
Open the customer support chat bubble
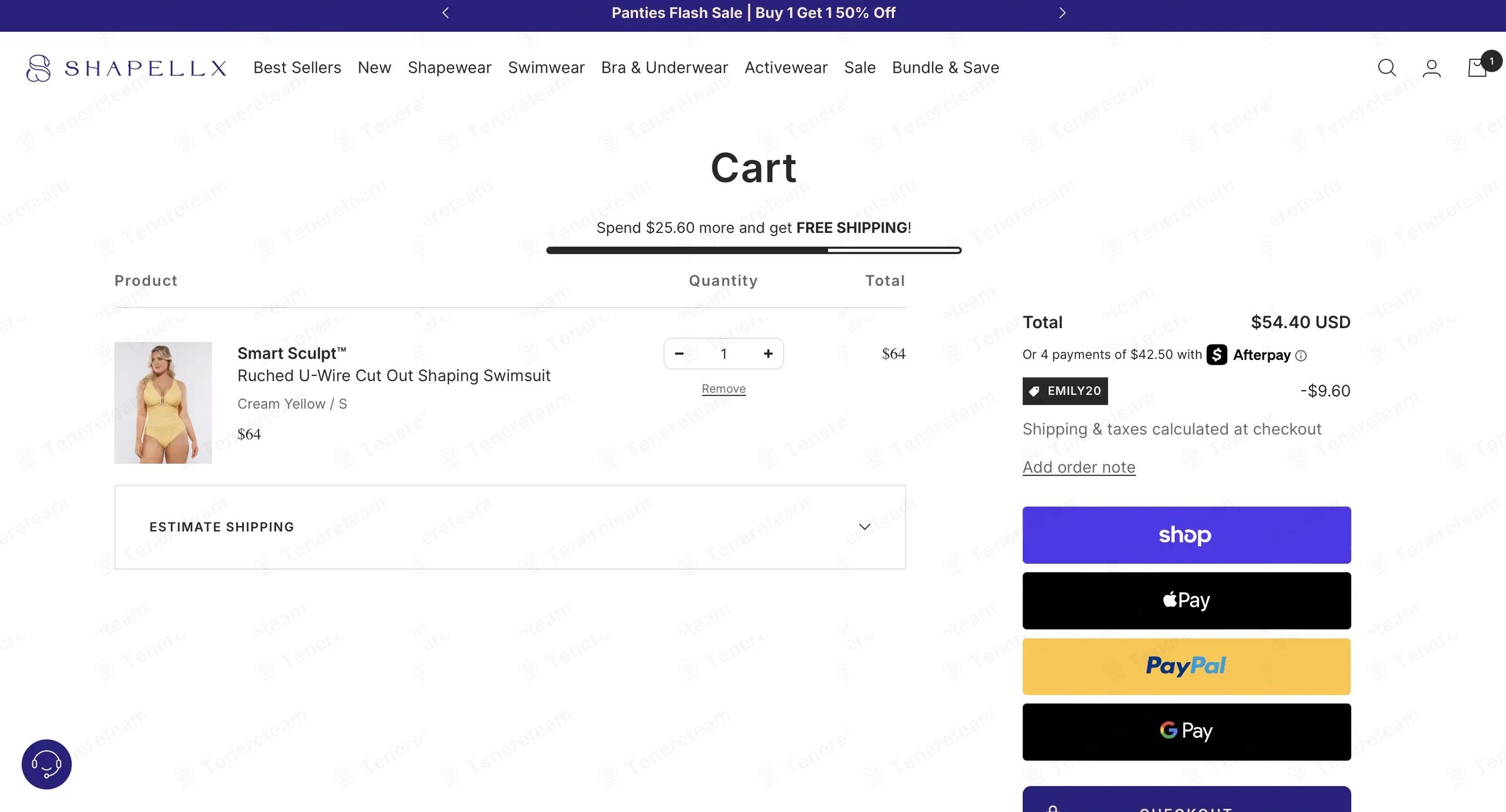pyautogui.click(x=46, y=764)
